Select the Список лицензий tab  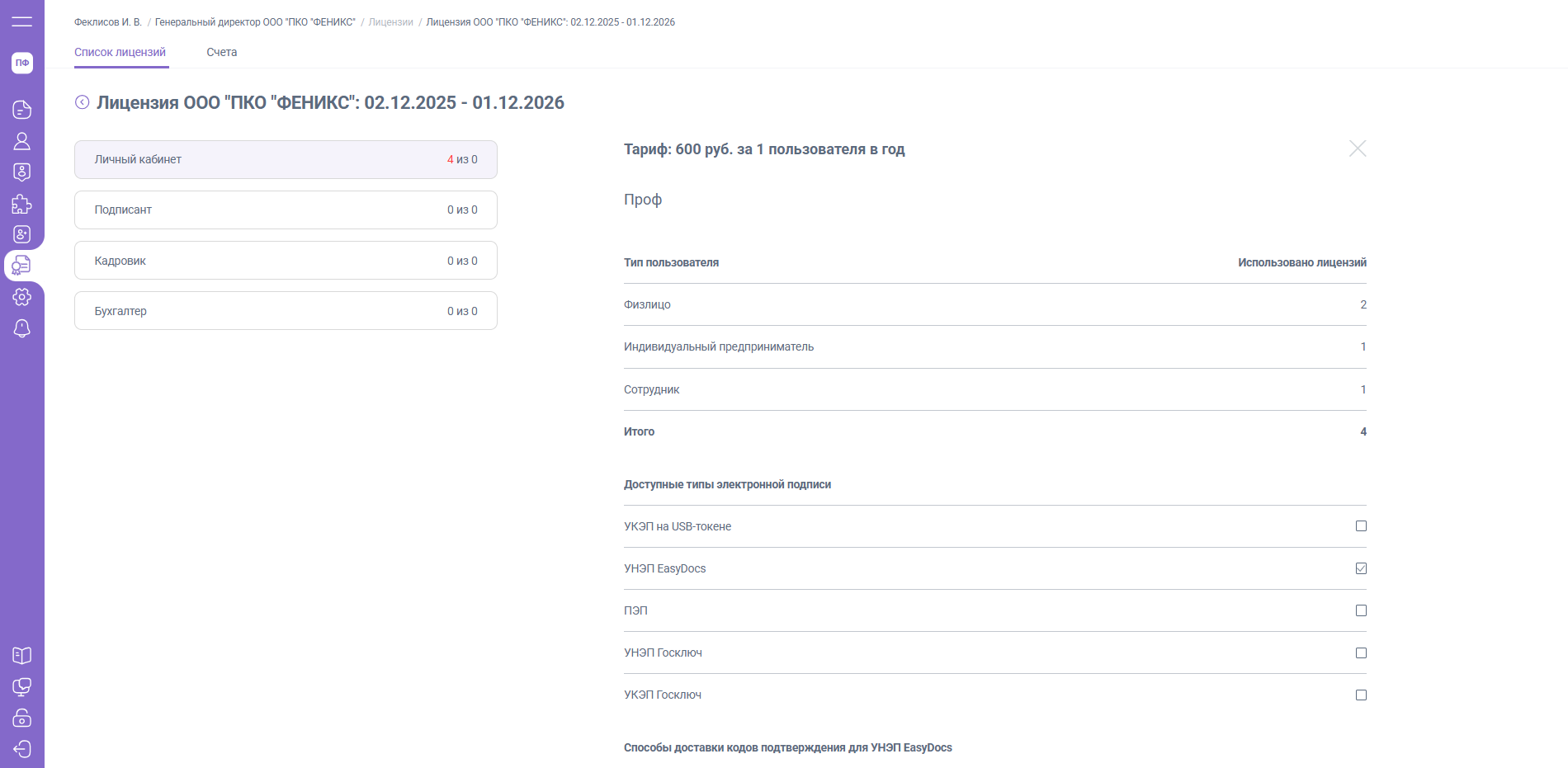pos(120,52)
